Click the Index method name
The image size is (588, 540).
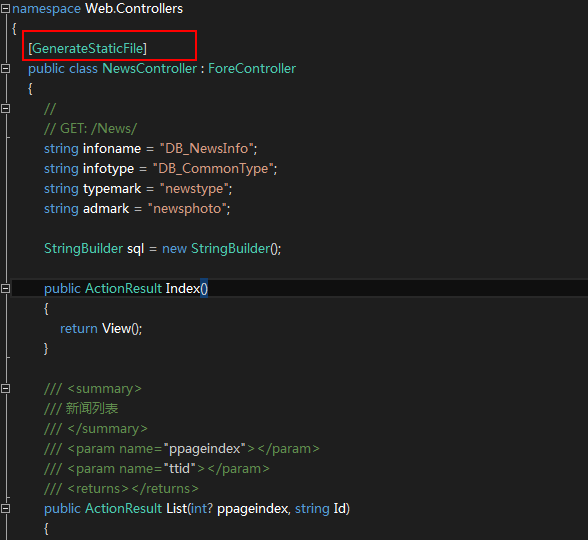click(183, 289)
